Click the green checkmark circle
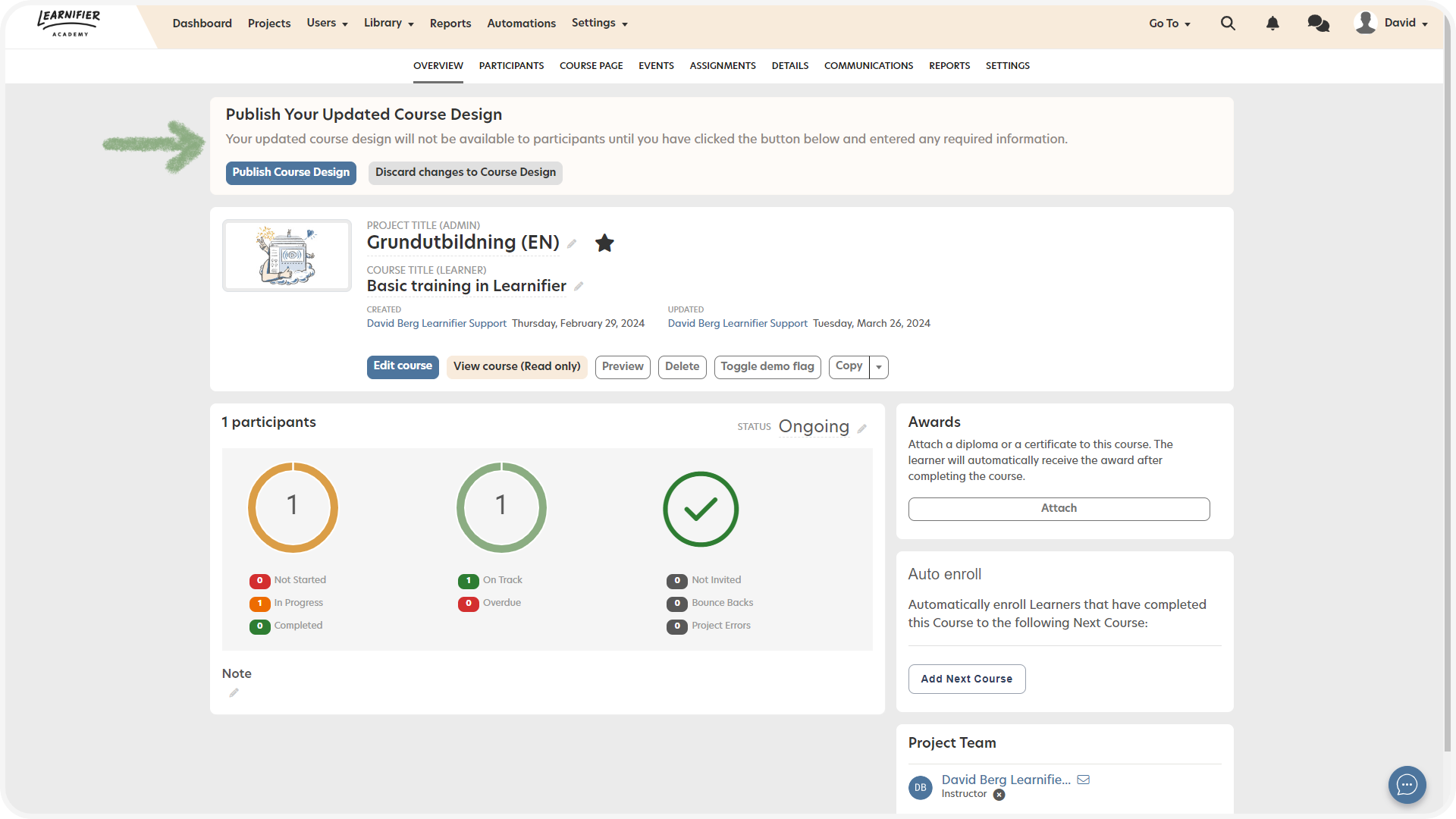The width and height of the screenshot is (1456, 819). click(x=701, y=509)
